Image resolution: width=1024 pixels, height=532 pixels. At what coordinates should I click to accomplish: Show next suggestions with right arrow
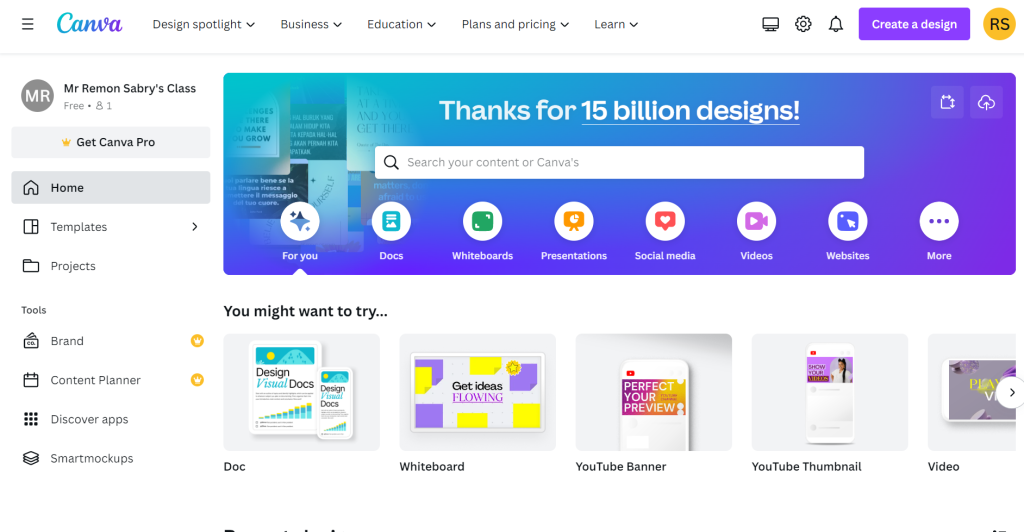coord(1011,392)
